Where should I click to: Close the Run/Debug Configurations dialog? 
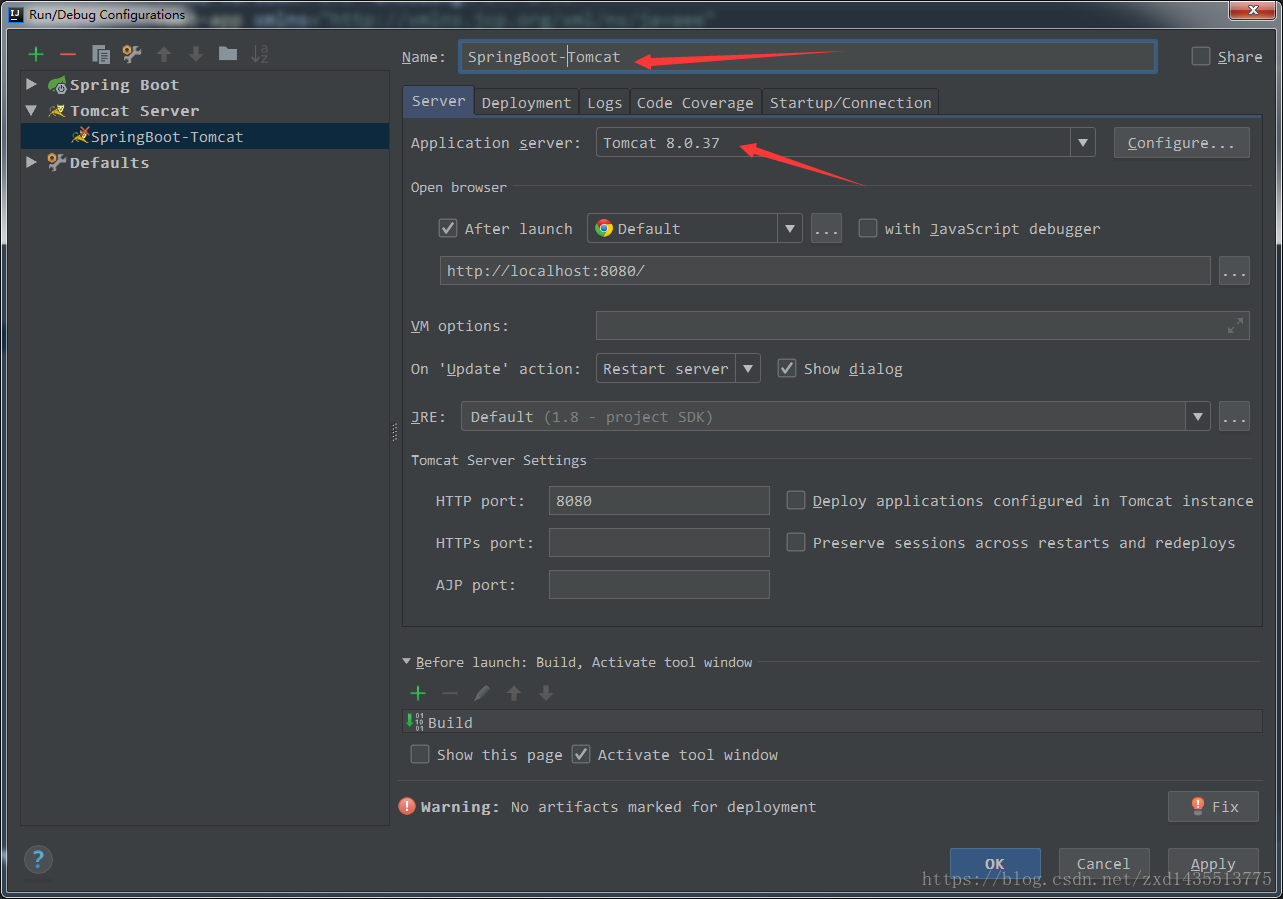point(1252,9)
